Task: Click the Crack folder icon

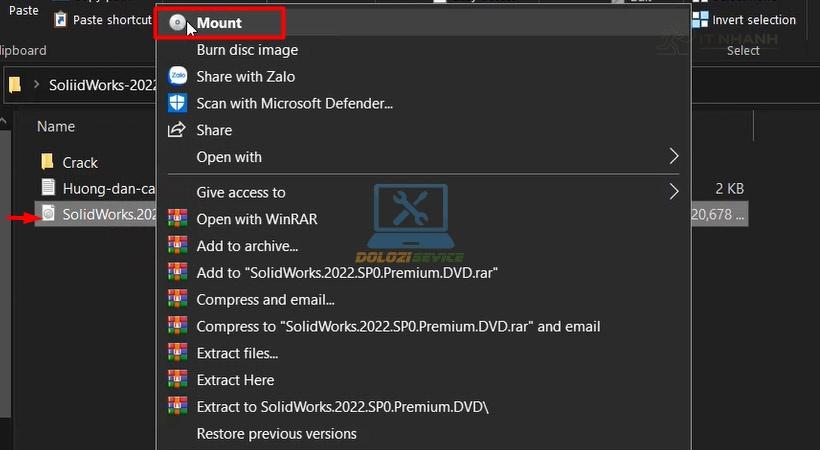Action: pyautogui.click(x=47, y=162)
